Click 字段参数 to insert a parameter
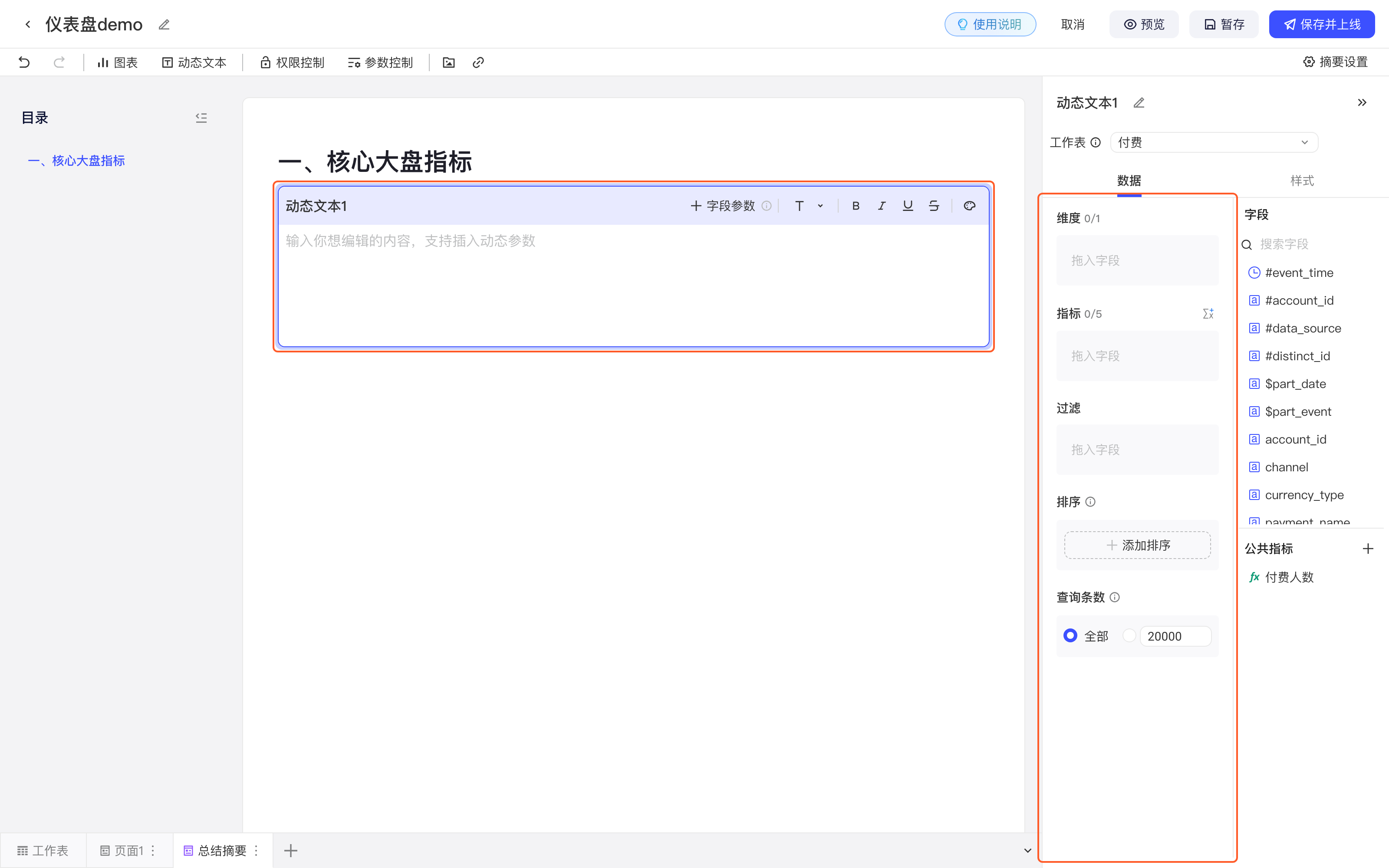 point(723,206)
